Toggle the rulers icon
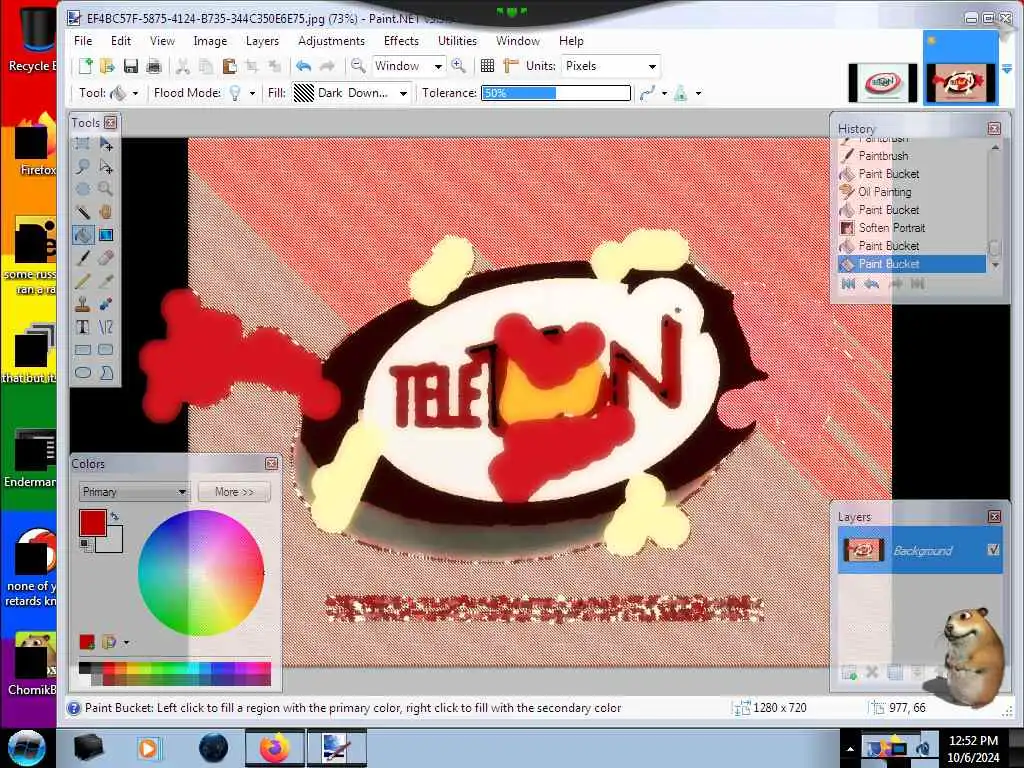This screenshot has width=1024, height=768. [511, 66]
